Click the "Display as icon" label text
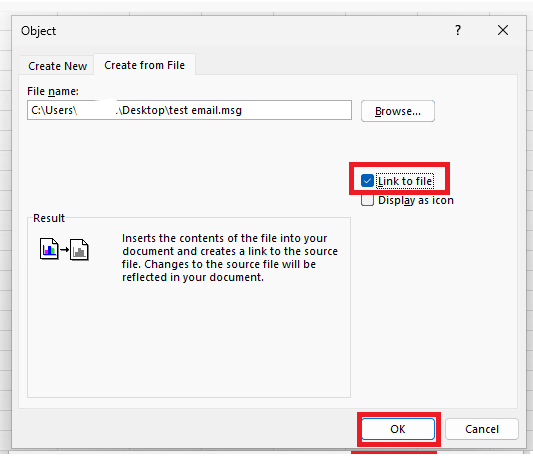533x460 pixels. pyautogui.click(x=416, y=201)
